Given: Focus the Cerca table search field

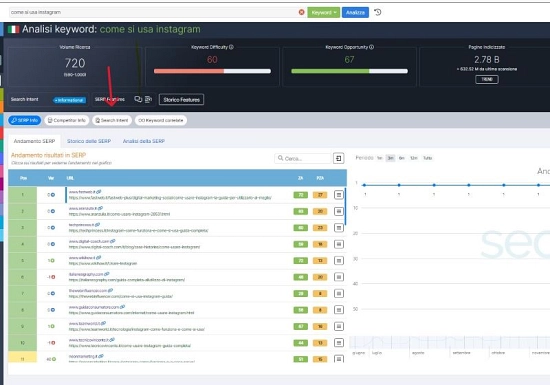Looking at the screenshot, I should pyautogui.click(x=303, y=158).
